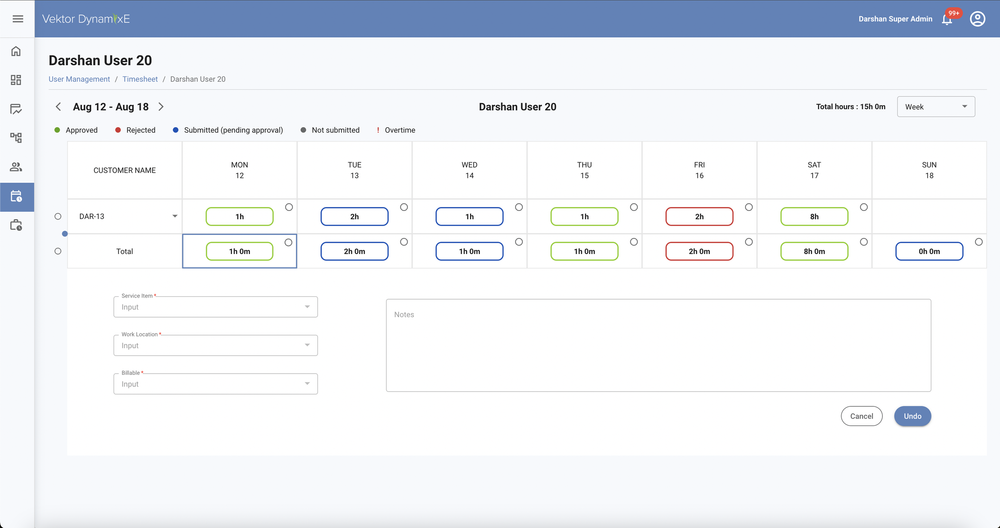Click Saturday total 8h 0m
Screen dimensions: 1000x528
[x=814, y=251]
